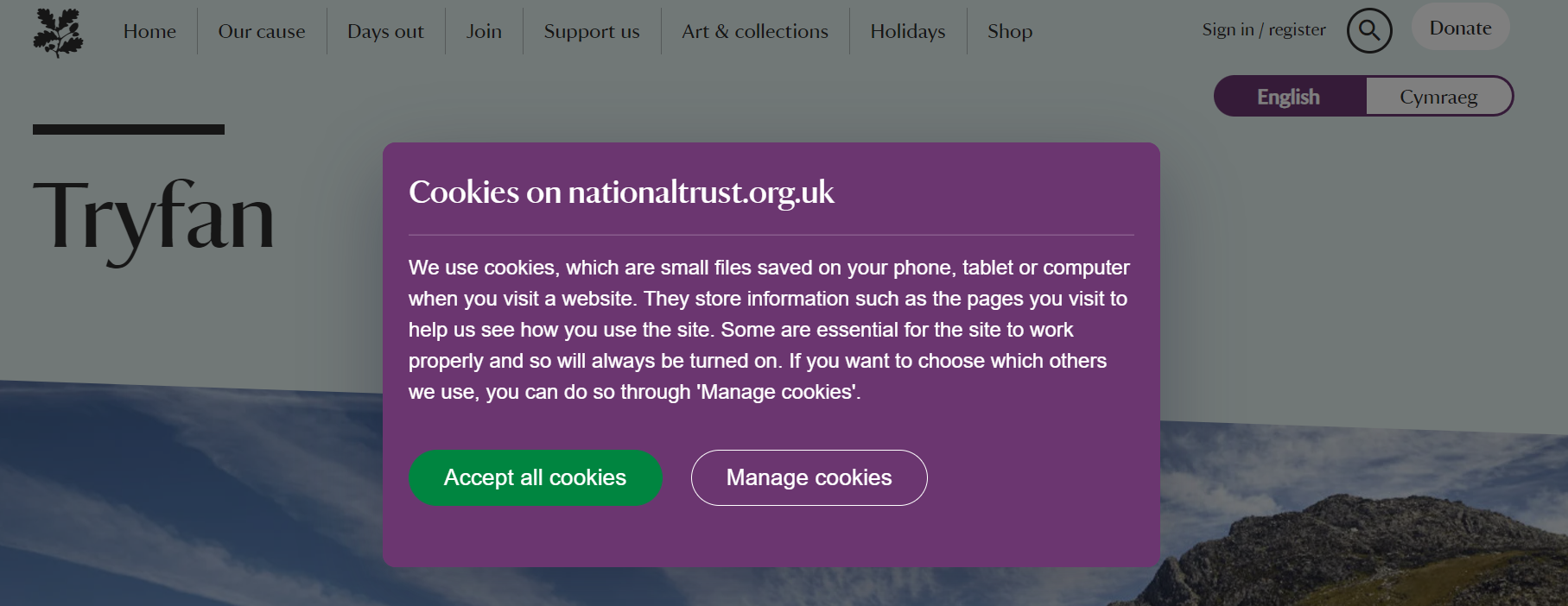1568x606 pixels.
Task: Click the National Trust oak leaf logo
Action: tap(58, 33)
